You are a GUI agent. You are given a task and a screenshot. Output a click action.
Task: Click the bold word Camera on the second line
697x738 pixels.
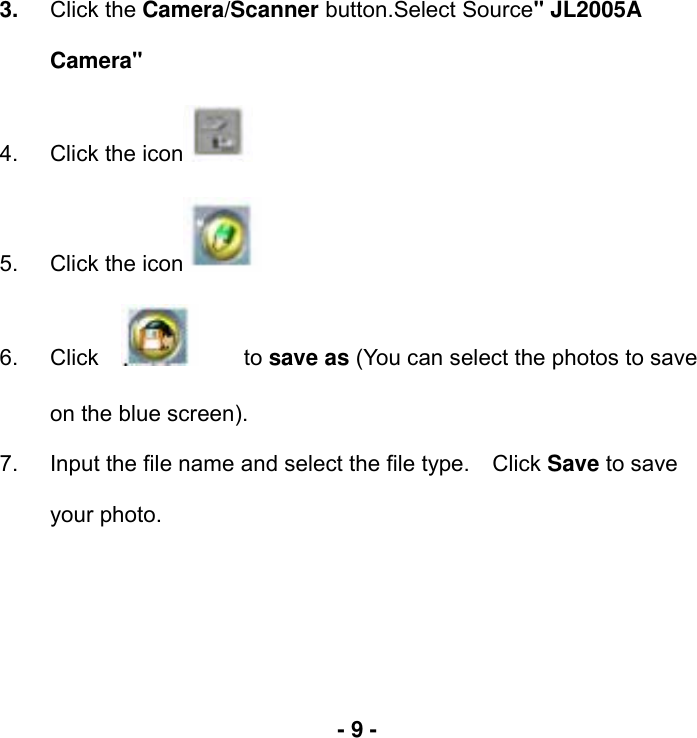pos(91,60)
